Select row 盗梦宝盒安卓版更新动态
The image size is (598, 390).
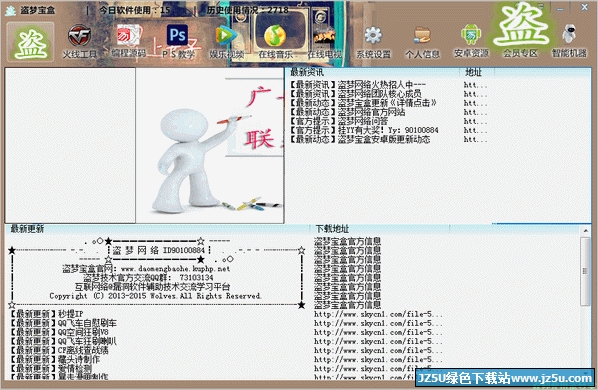(x=360, y=140)
